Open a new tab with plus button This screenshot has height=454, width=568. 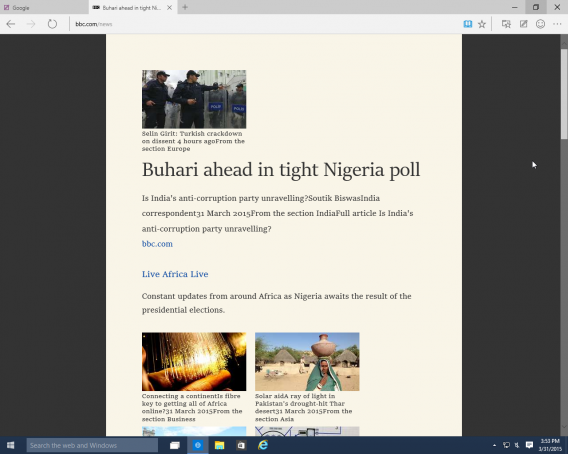(x=185, y=7)
